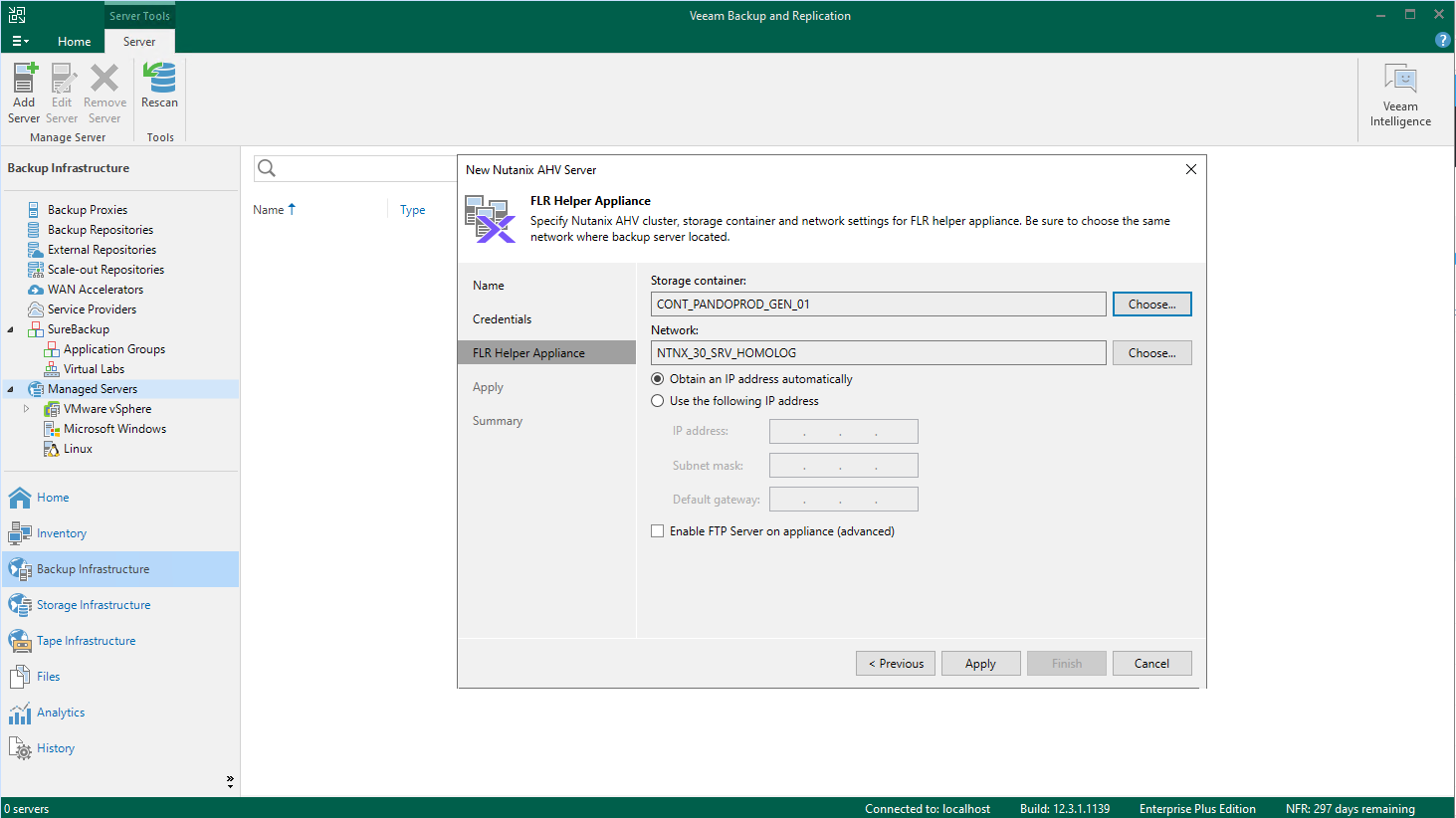Collapse the Managed Servers tree node
Screen dimensions: 1456x818
(x=11, y=389)
